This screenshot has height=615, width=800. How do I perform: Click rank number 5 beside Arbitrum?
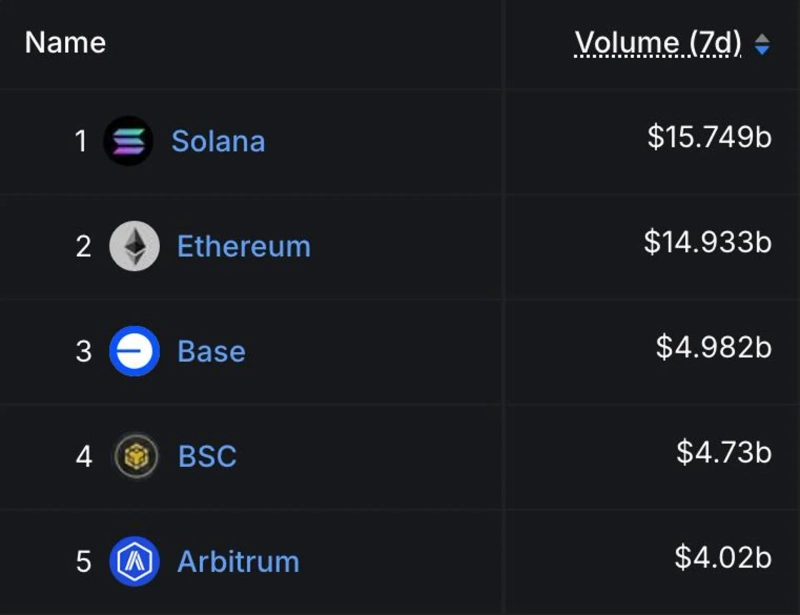[84, 562]
